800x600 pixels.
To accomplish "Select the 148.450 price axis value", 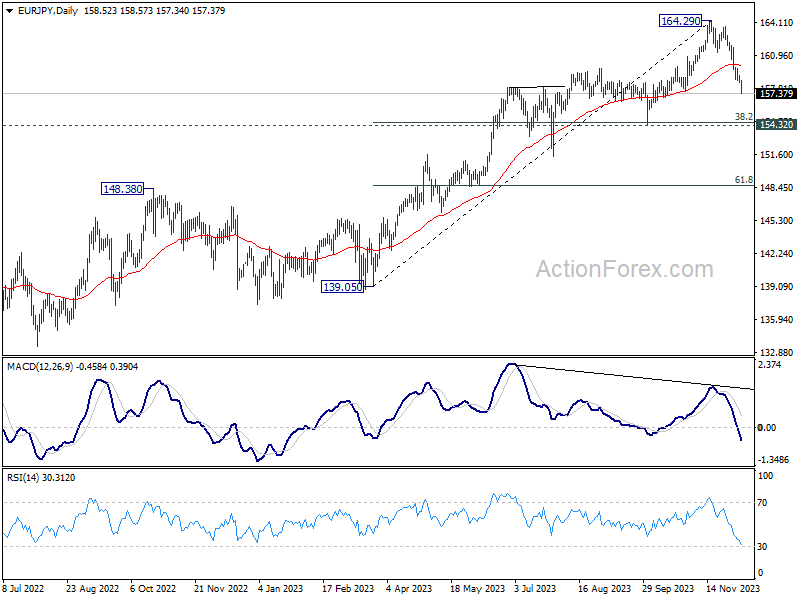I will [x=777, y=188].
